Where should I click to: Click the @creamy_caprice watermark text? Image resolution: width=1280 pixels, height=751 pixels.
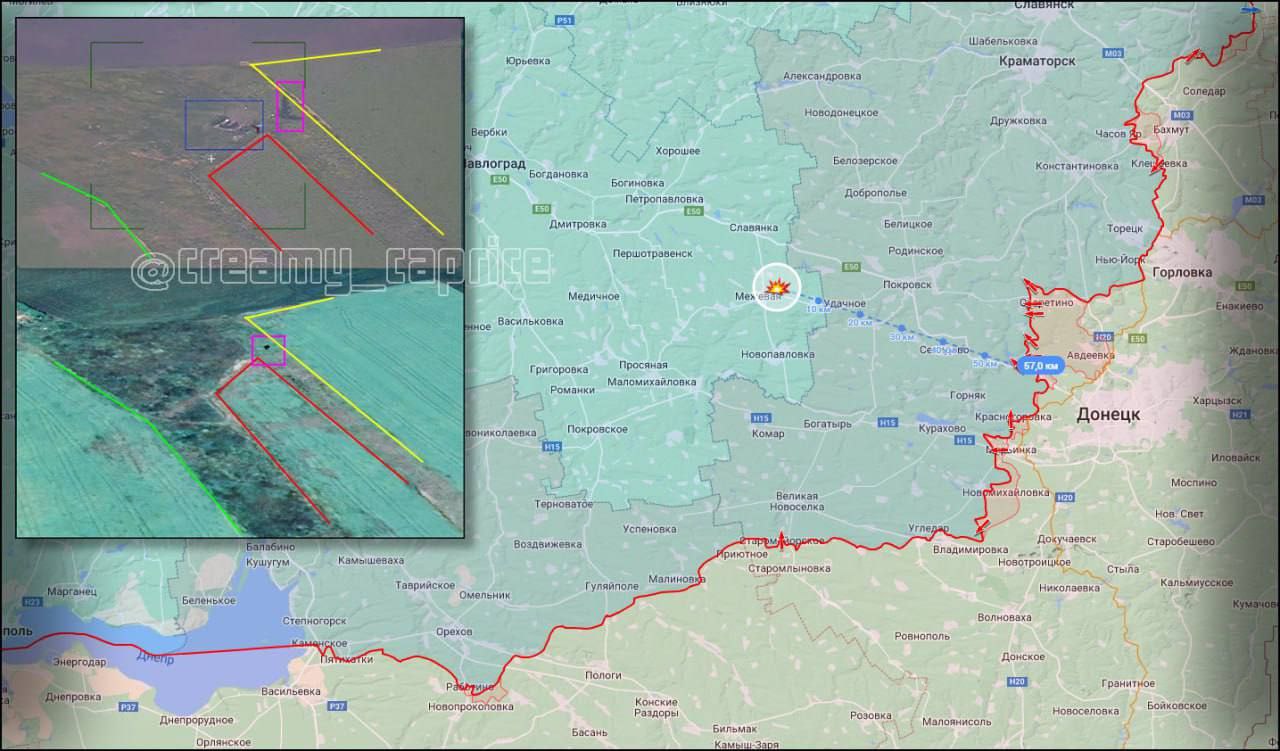(x=341, y=267)
